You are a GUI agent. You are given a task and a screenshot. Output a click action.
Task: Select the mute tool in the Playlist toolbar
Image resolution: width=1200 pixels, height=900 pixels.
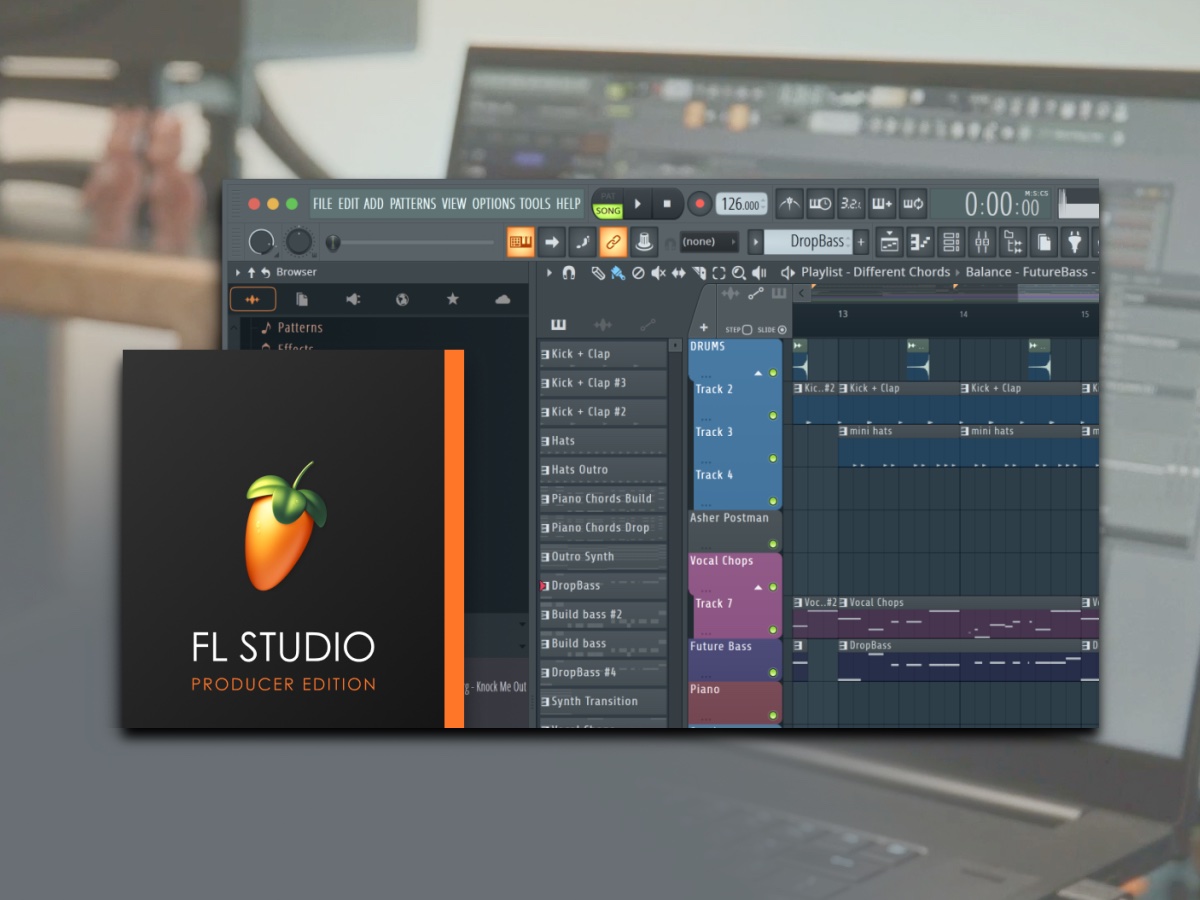pyautogui.click(x=659, y=272)
